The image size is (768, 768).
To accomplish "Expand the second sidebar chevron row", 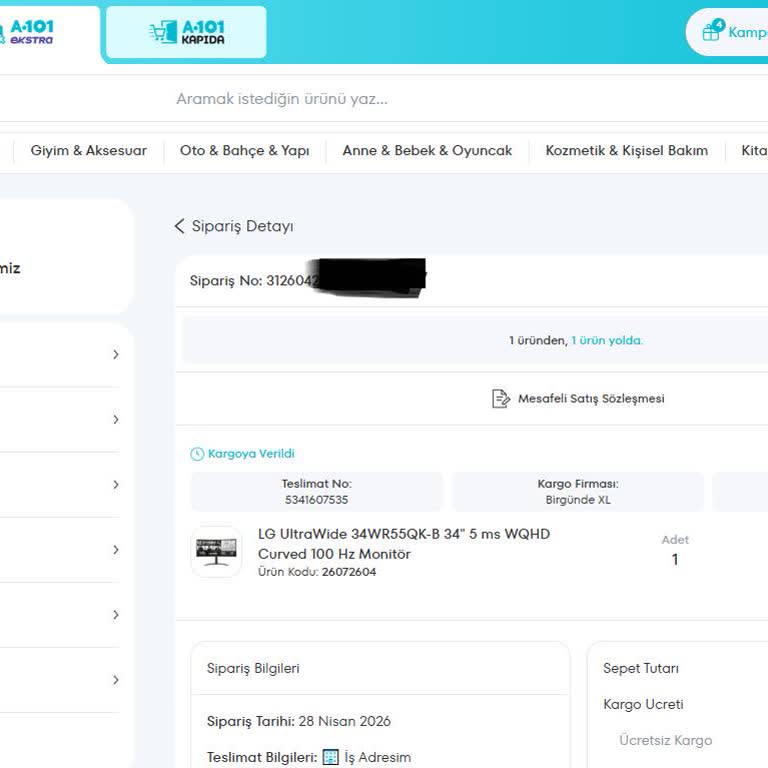I will click(116, 419).
